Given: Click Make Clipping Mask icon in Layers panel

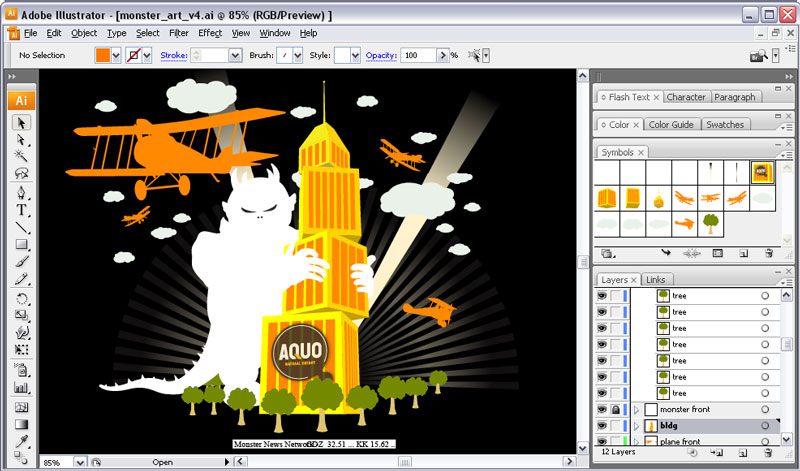Looking at the screenshot, I should pyautogui.click(x=692, y=452).
